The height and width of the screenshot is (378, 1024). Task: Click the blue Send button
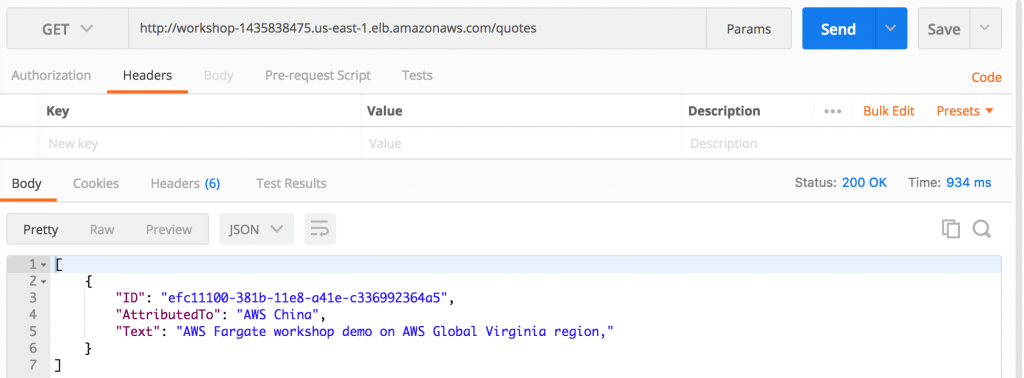[839, 29]
